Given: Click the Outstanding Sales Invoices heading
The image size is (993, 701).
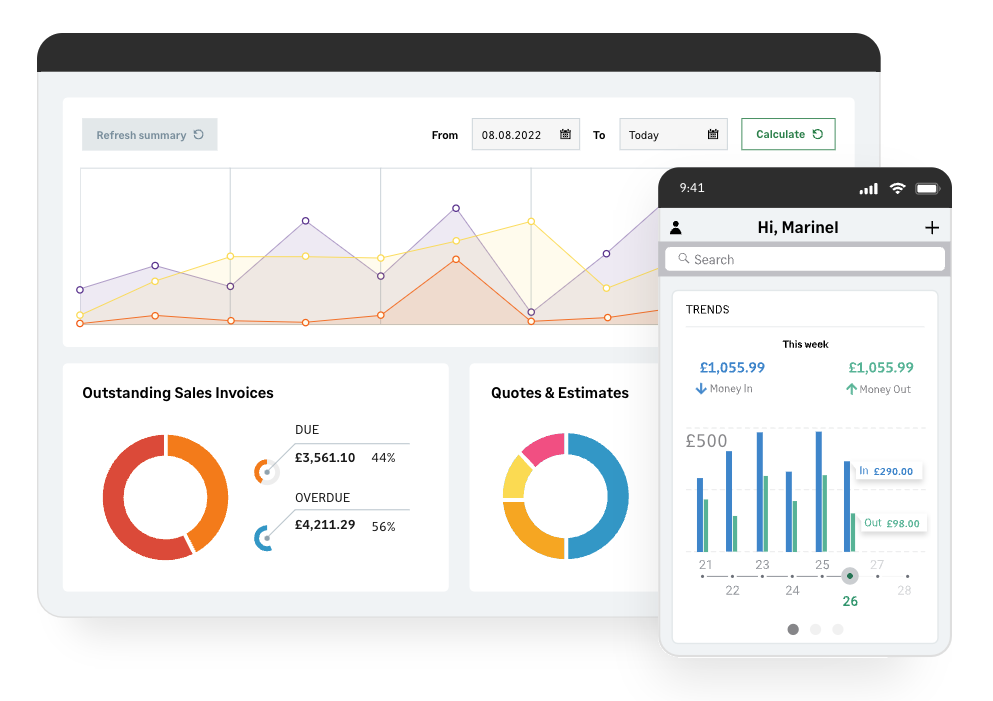Looking at the screenshot, I should pos(178,393).
